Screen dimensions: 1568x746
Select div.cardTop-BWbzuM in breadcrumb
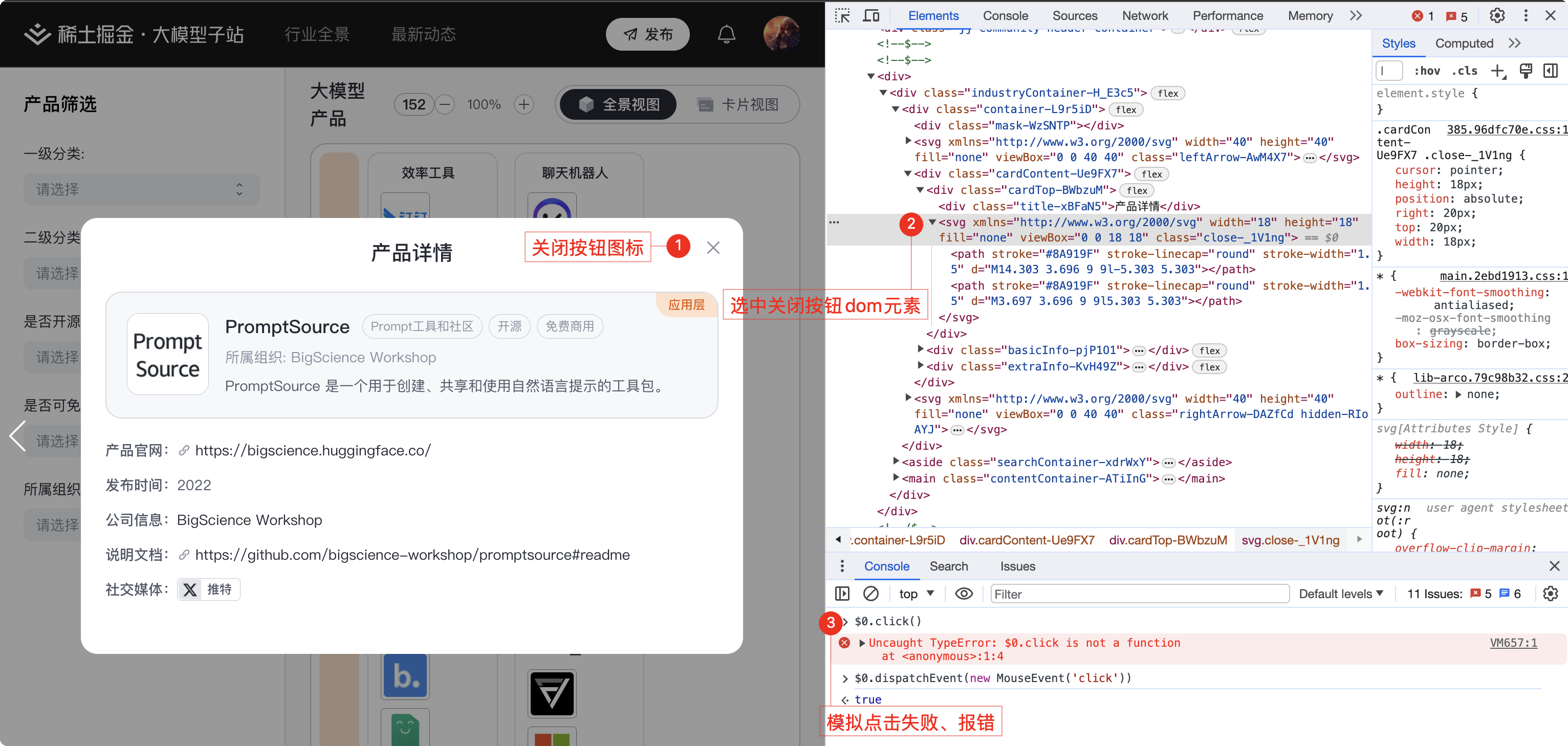(x=1167, y=540)
